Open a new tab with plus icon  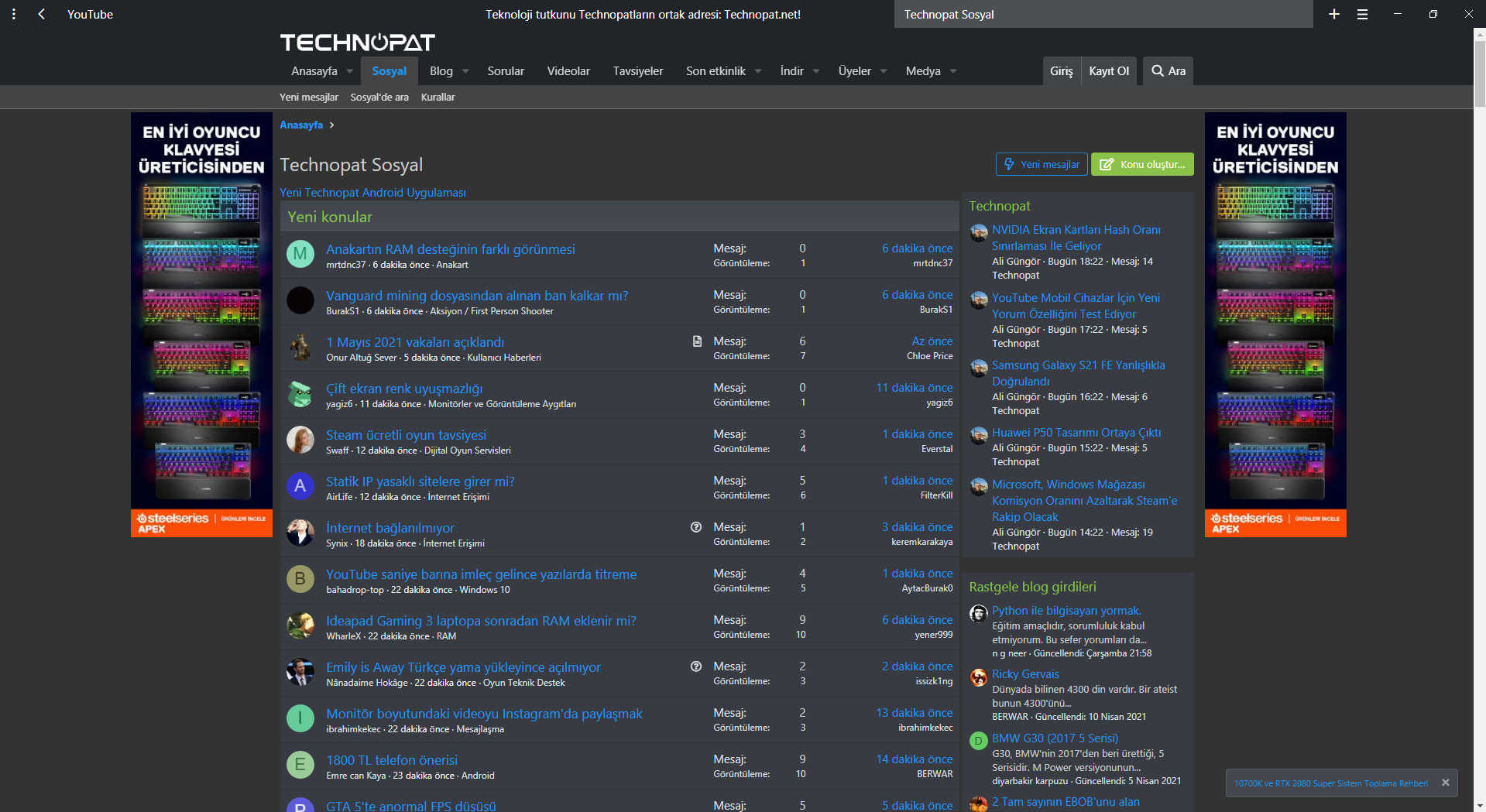1333,14
